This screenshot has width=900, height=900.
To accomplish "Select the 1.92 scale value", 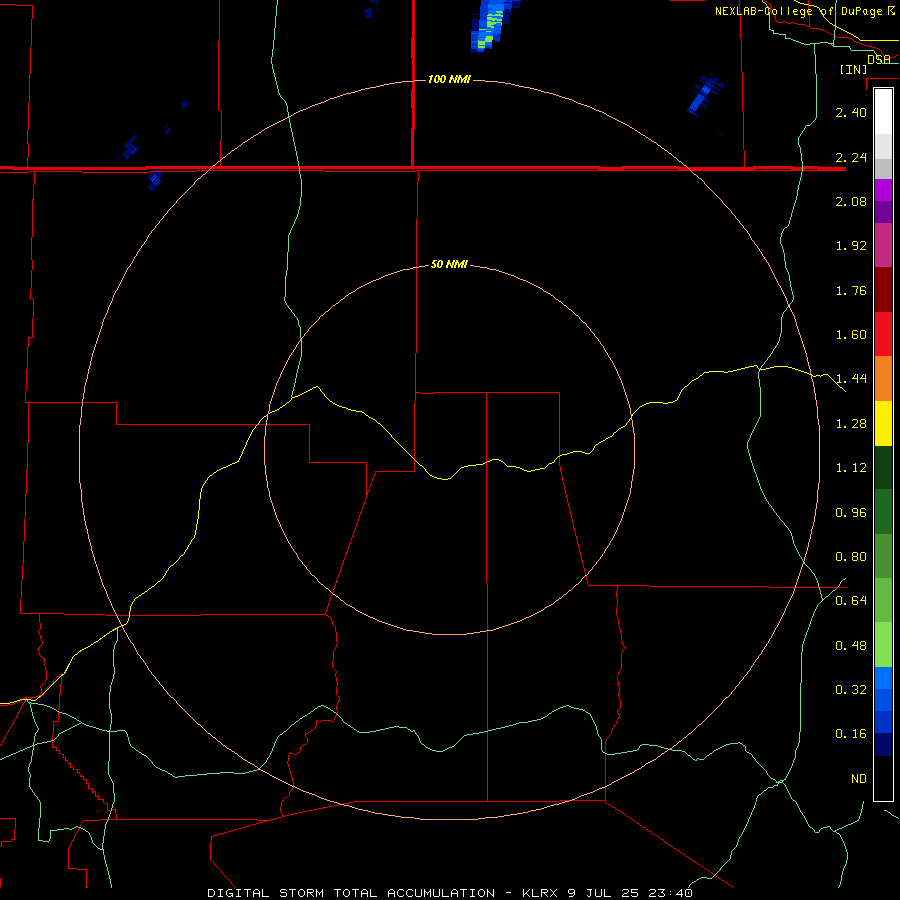I will 851,246.
